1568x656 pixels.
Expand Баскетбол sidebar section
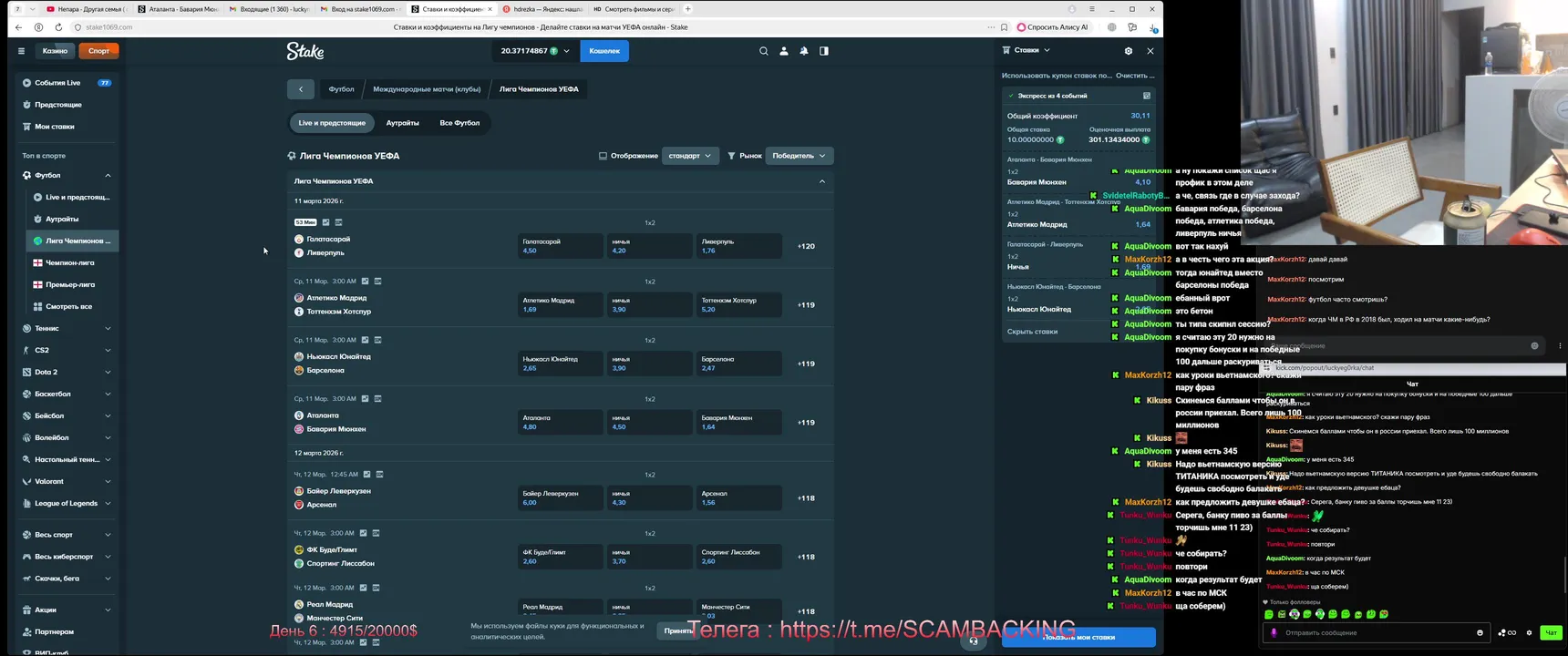coord(108,394)
